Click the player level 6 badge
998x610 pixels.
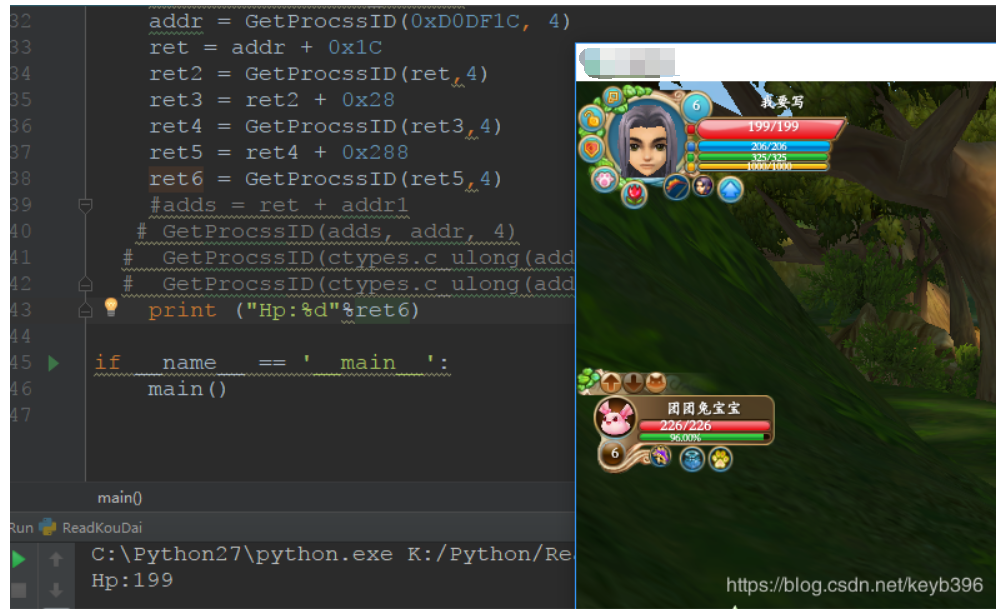pos(696,105)
